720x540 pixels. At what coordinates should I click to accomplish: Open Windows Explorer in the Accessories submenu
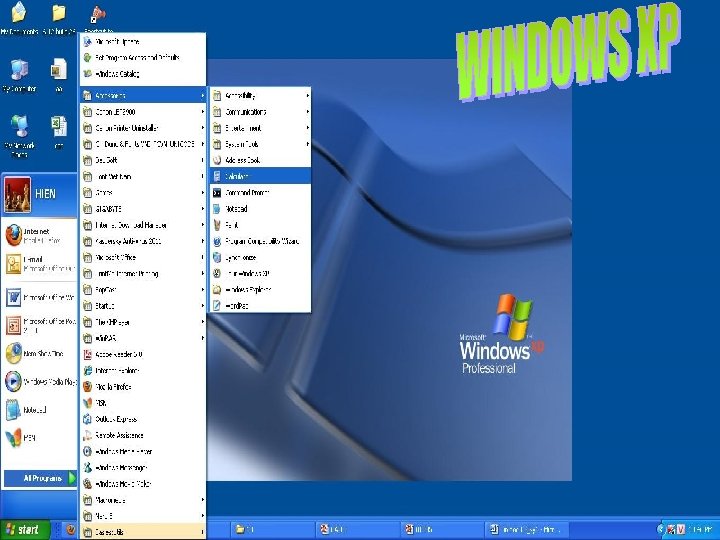click(x=260, y=290)
